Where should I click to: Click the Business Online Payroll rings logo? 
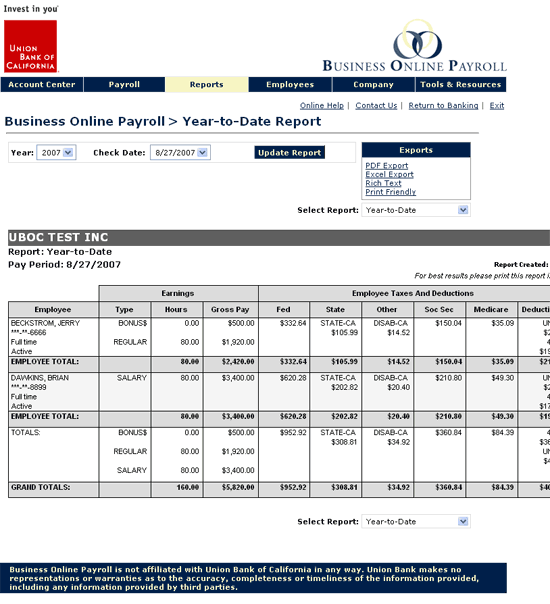418,41
